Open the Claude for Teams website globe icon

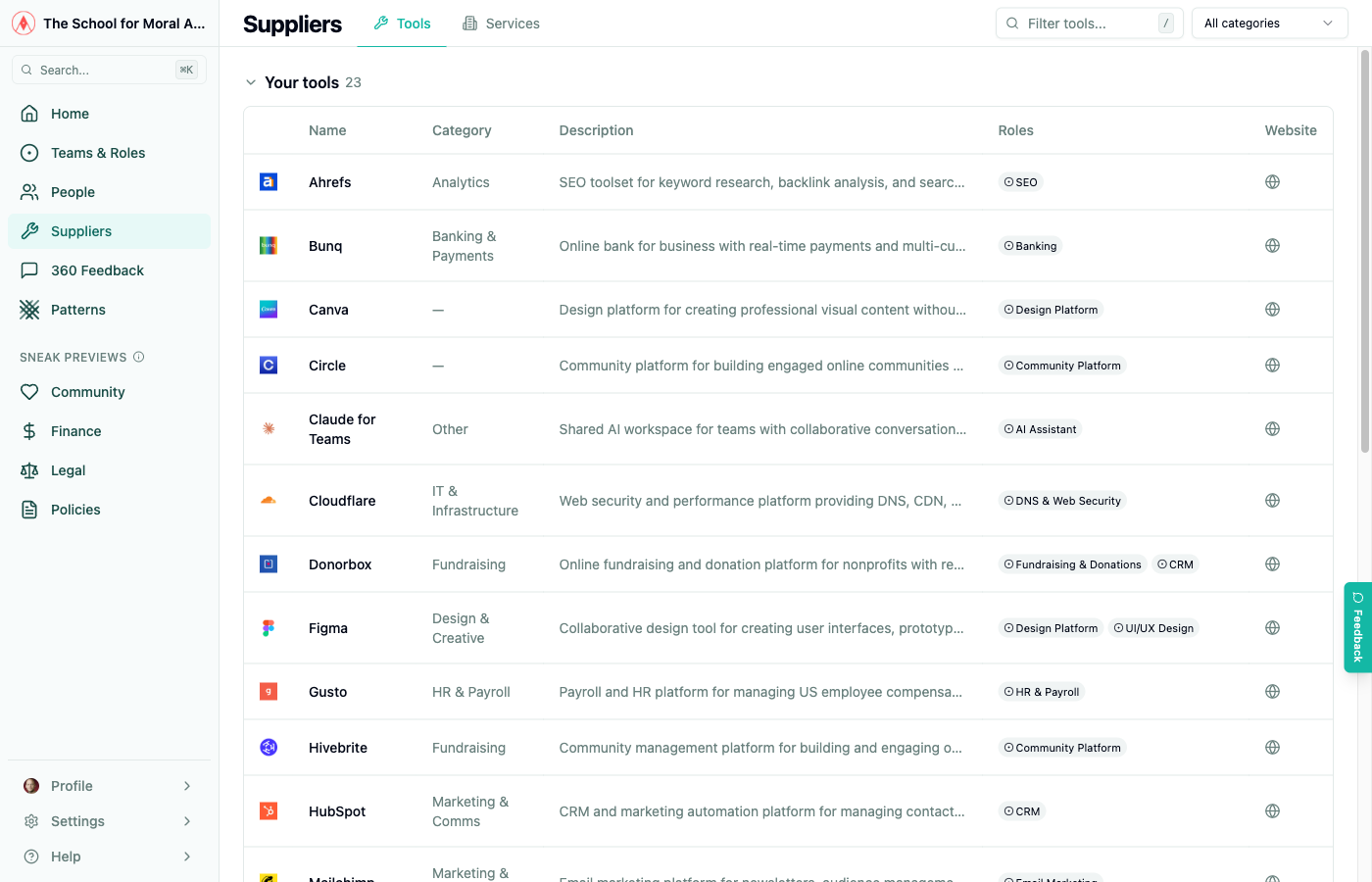point(1272,429)
